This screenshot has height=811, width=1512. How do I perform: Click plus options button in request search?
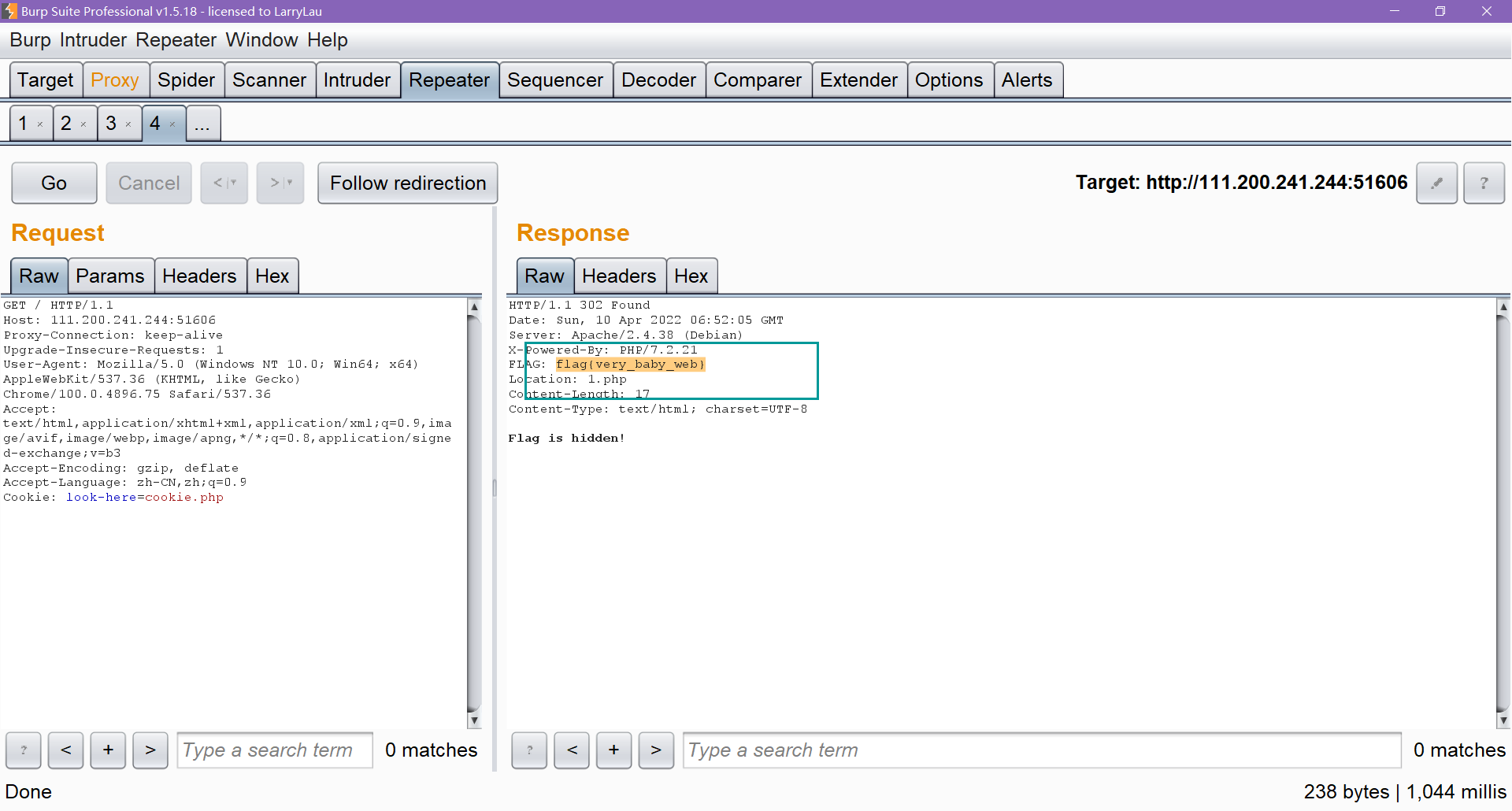[108, 750]
